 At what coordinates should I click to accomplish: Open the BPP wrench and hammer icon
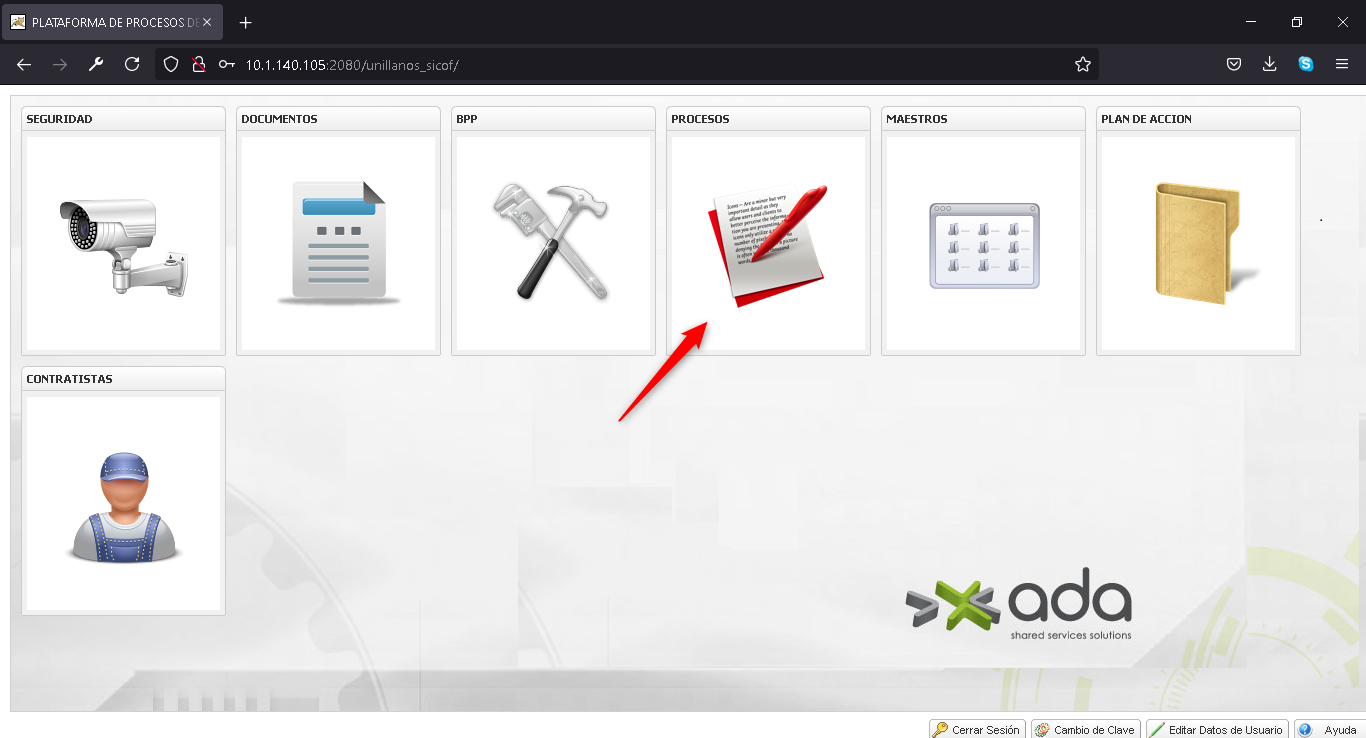point(551,241)
